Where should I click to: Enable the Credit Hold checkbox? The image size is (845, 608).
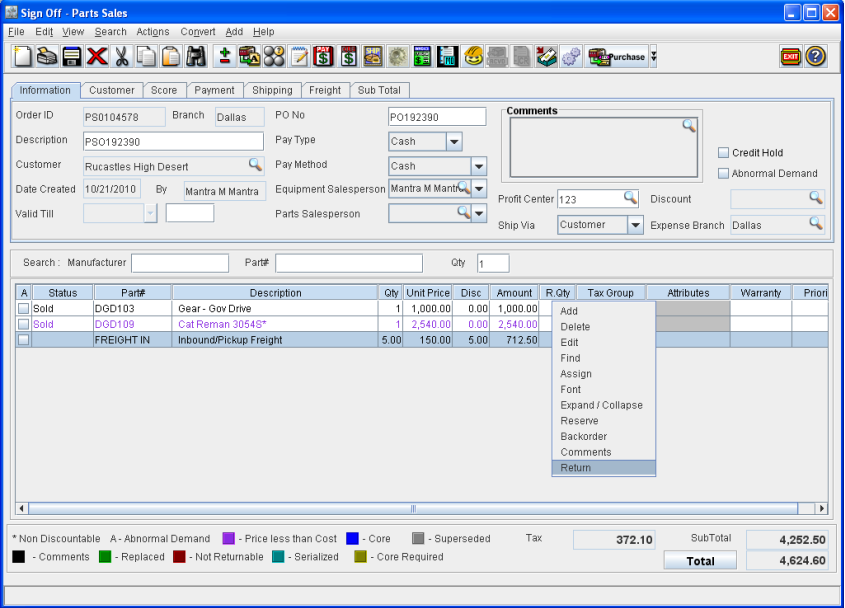723,153
